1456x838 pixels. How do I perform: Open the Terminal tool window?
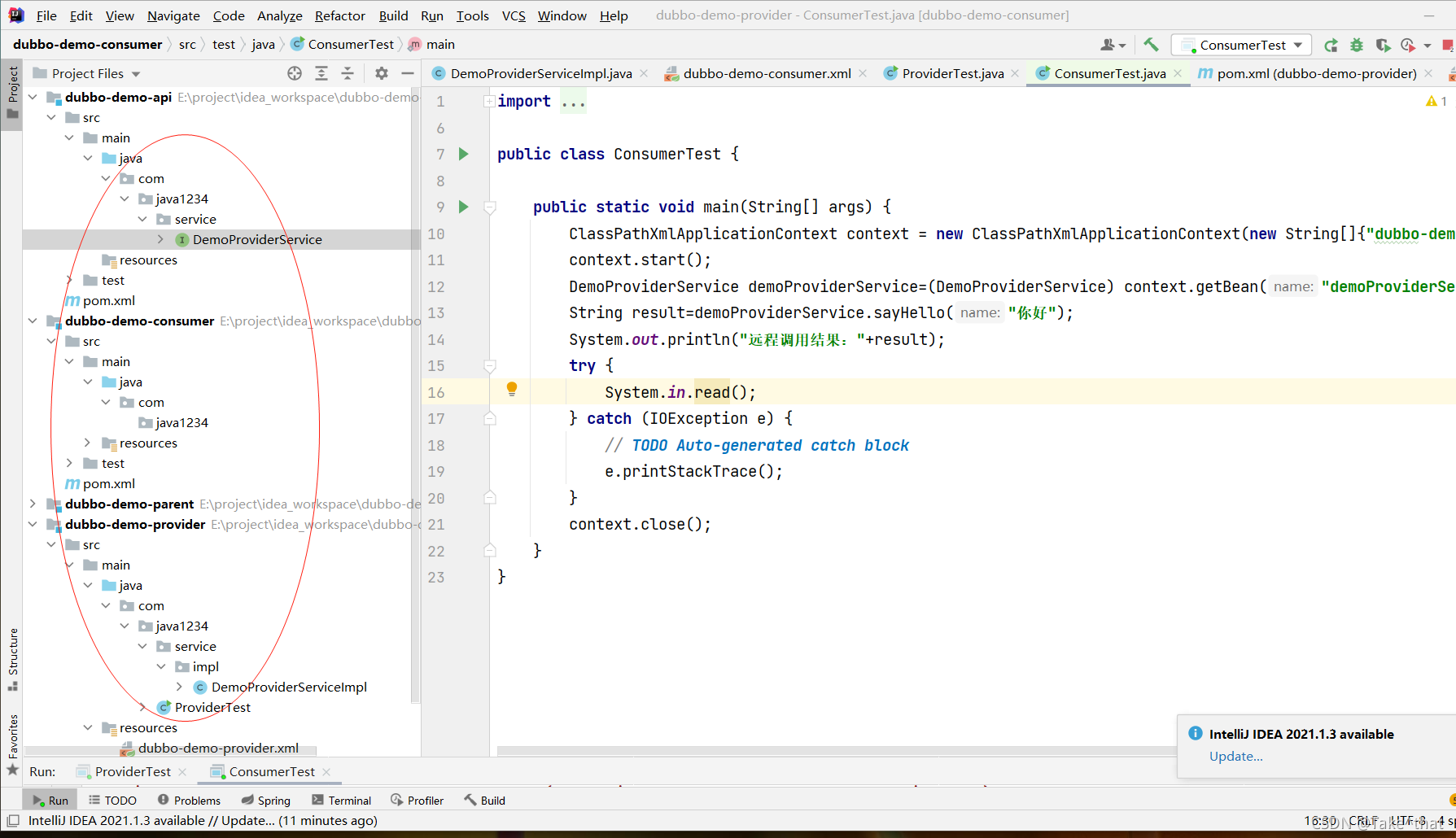click(342, 801)
